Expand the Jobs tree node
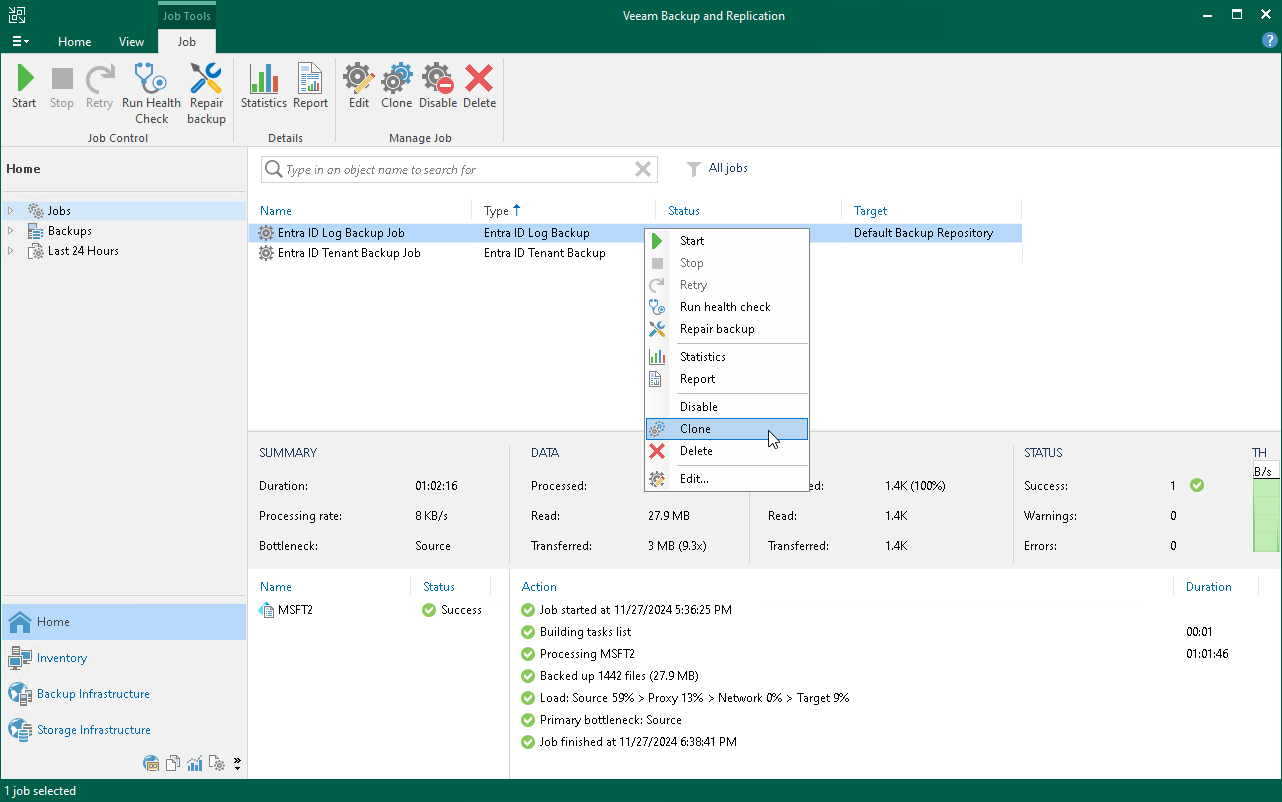The image size is (1282, 802). [12, 211]
